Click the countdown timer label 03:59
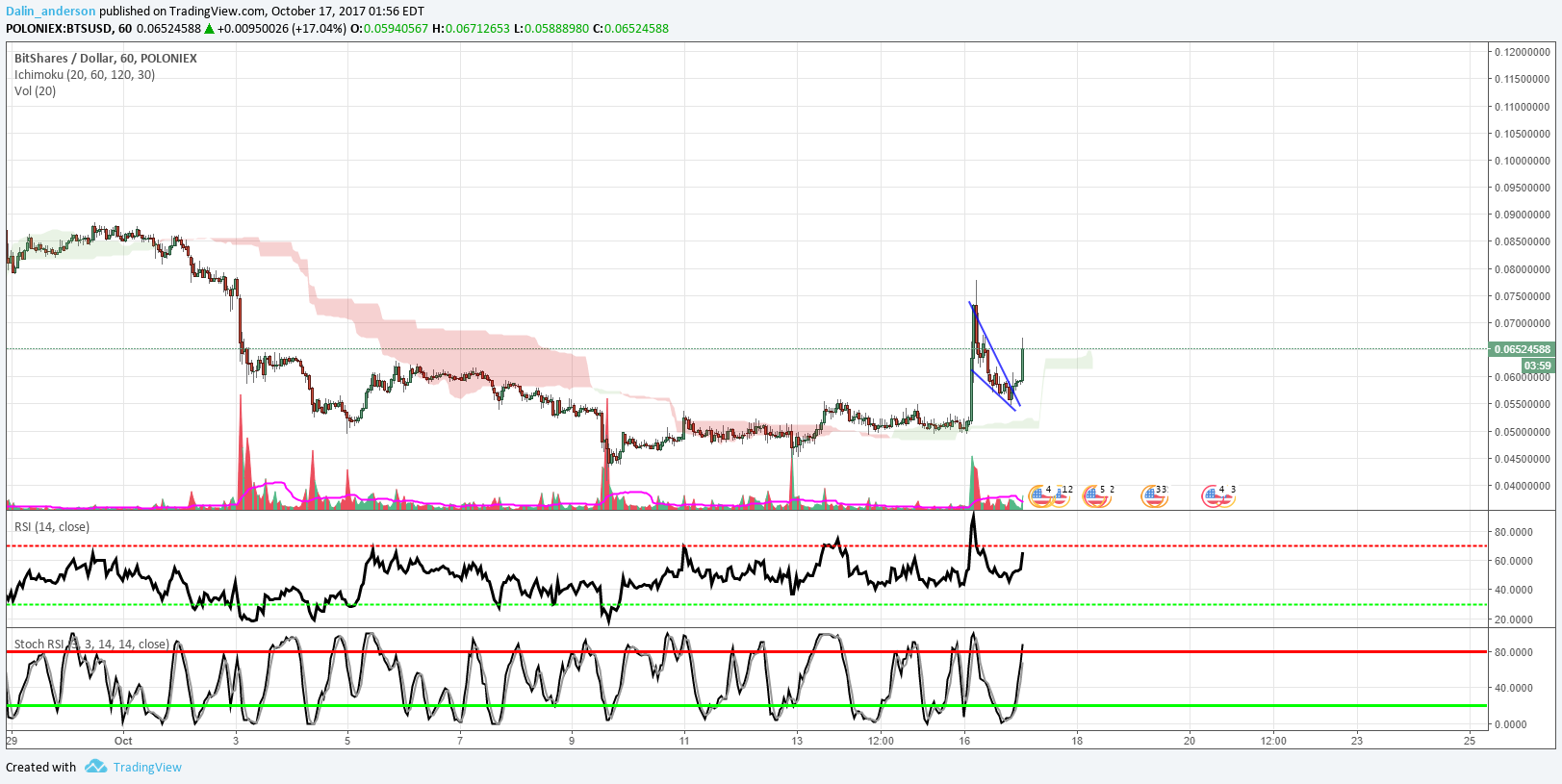The image size is (1562, 784). pos(1537,366)
